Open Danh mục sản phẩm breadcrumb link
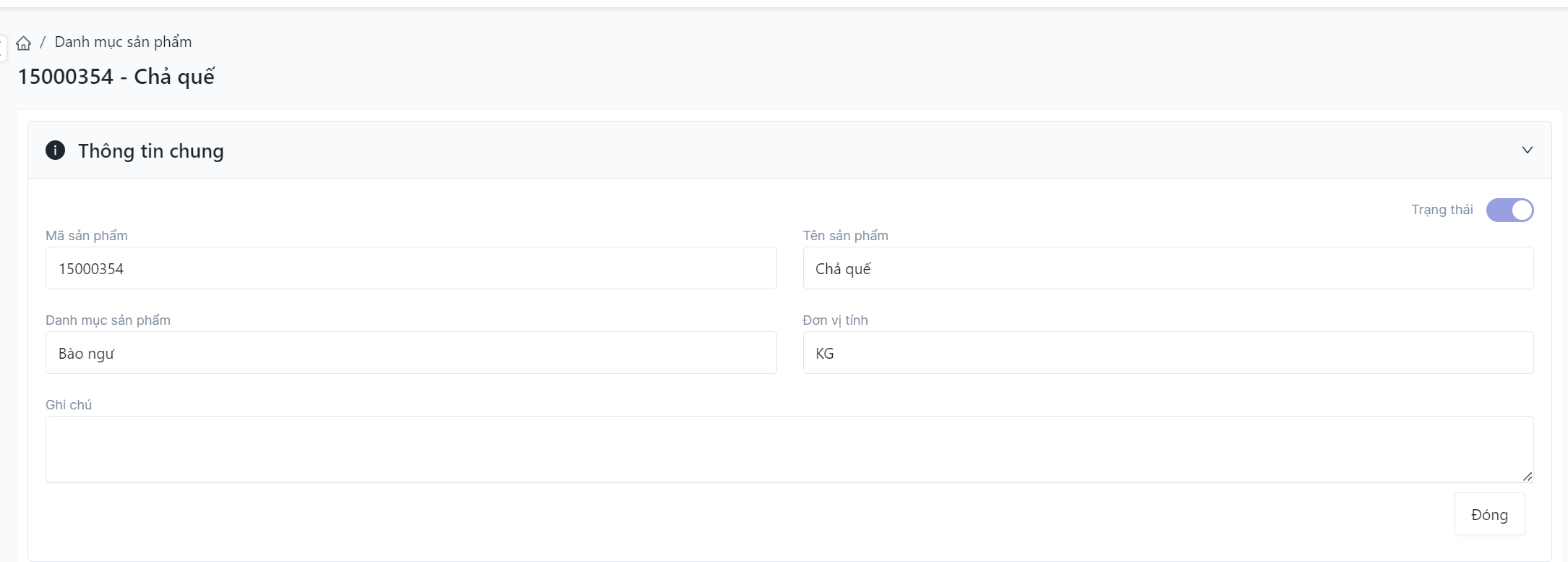Image resolution: width=1568 pixels, height=562 pixels. click(x=123, y=42)
